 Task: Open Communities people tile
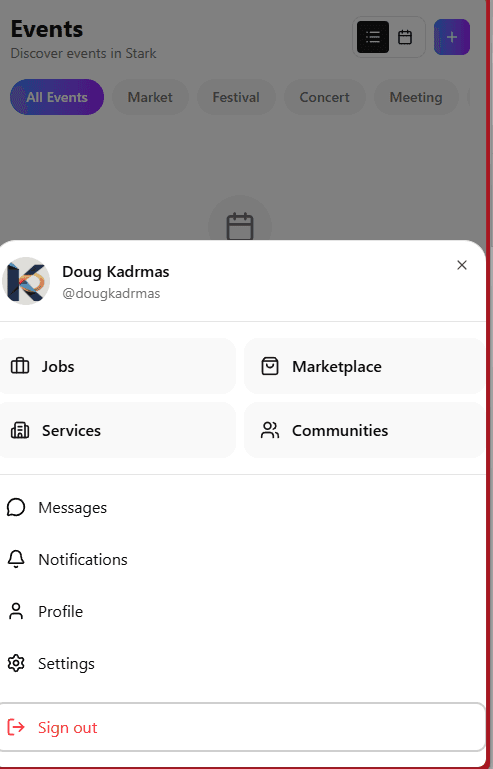click(x=364, y=430)
